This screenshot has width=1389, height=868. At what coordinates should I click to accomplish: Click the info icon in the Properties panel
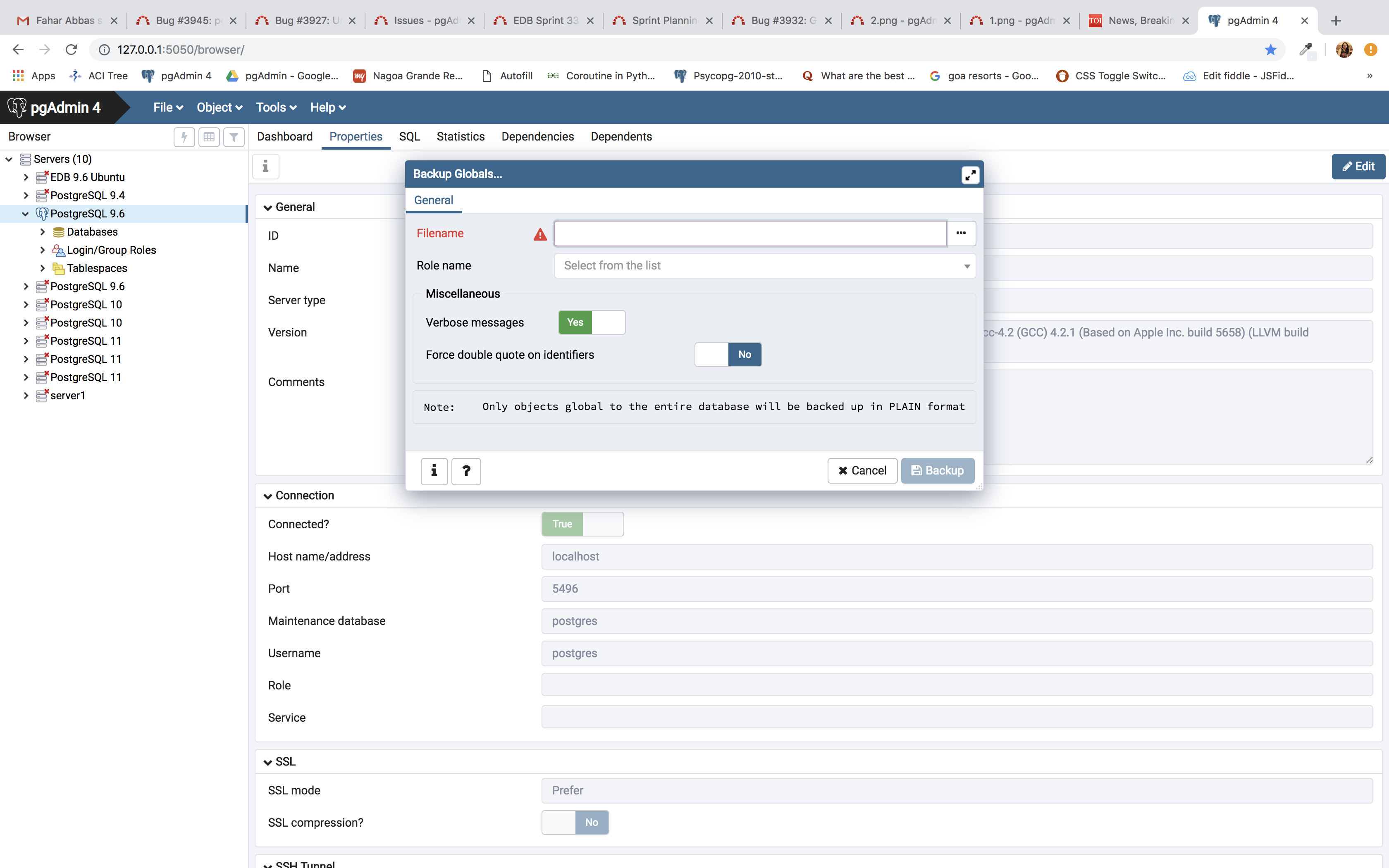coord(265,167)
